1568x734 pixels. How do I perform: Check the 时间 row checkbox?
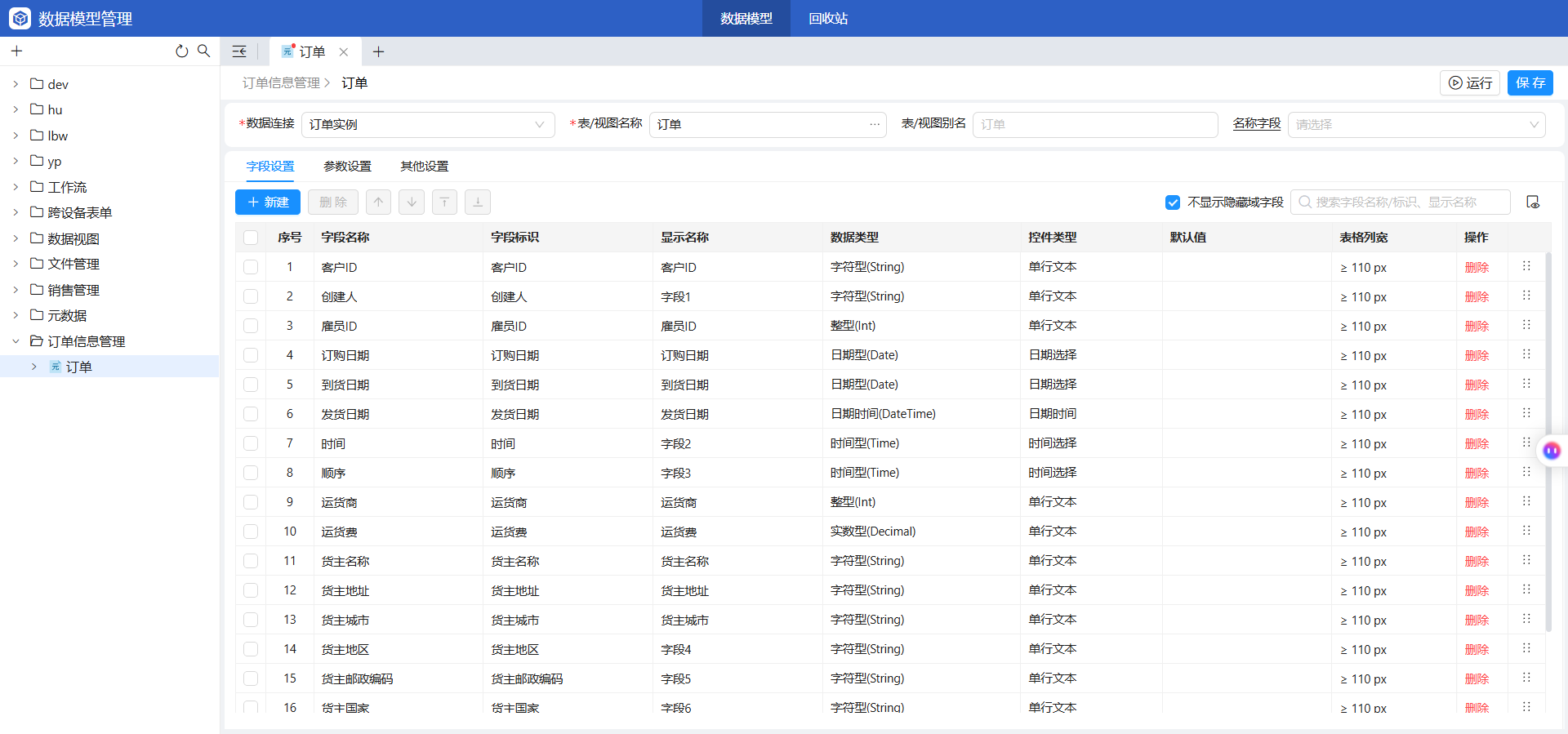(x=251, y=443)
